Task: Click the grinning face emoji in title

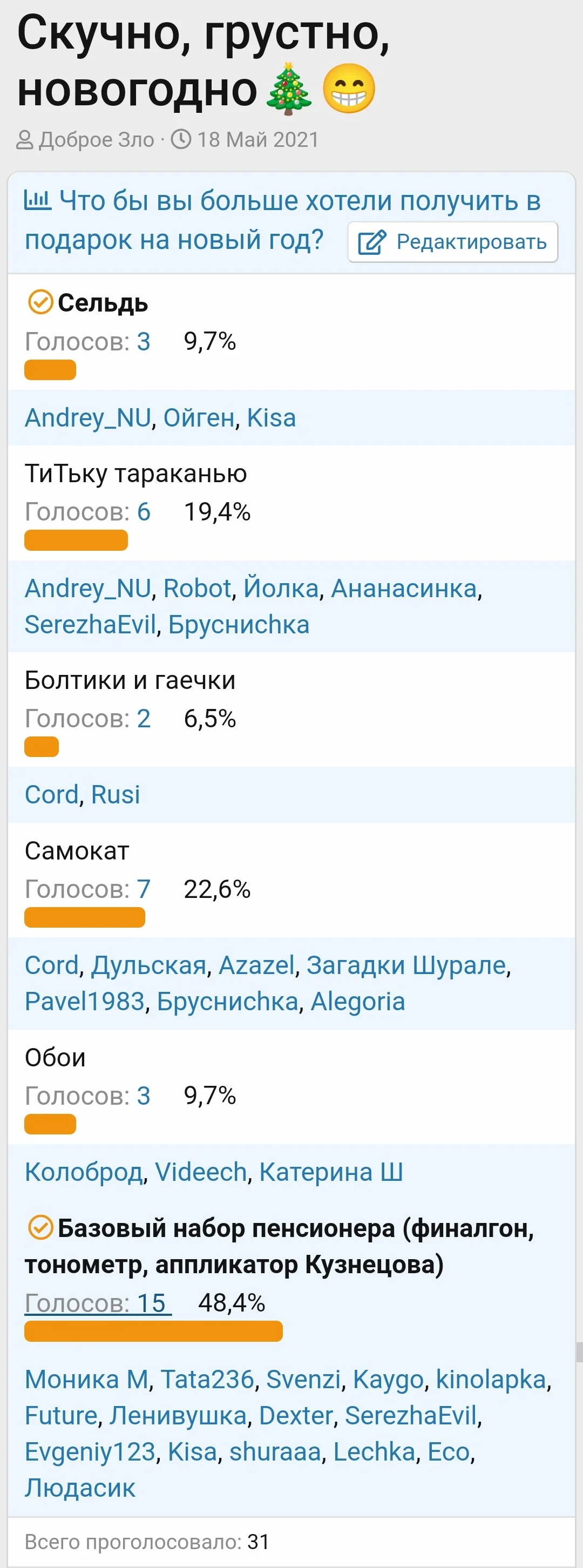Action: click(x=348, y=89)
